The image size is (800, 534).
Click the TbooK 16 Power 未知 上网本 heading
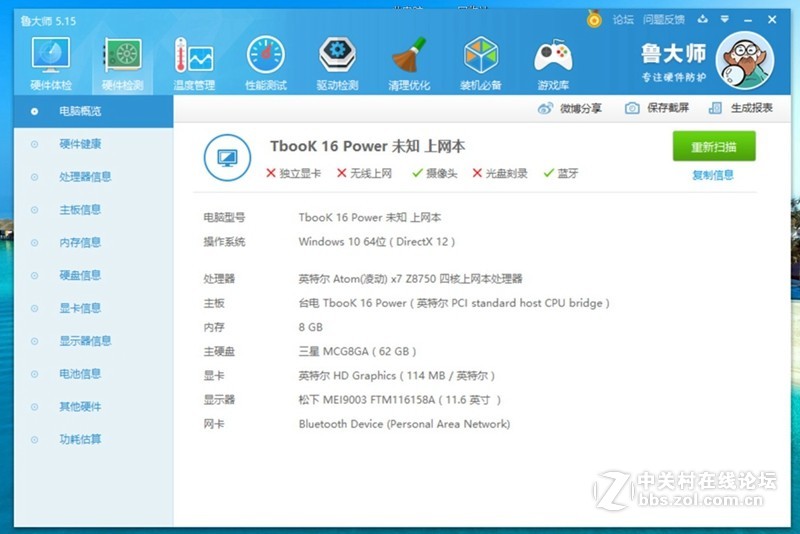click(x=367, y=146)
